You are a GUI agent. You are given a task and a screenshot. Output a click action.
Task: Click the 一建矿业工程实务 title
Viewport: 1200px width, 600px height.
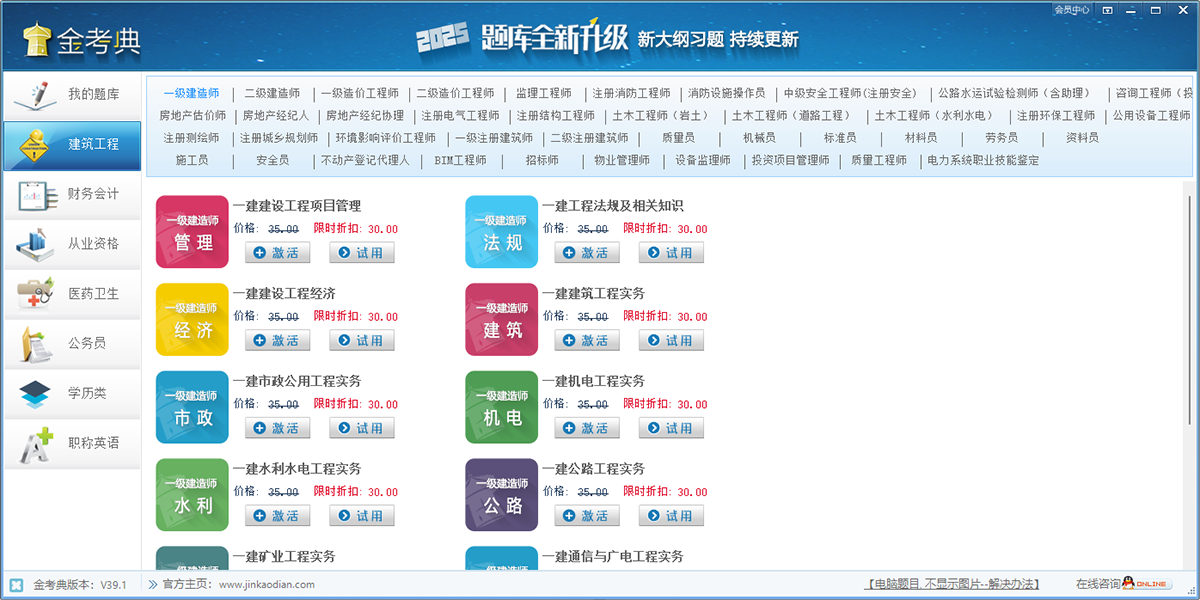click(x=284, y=556)
